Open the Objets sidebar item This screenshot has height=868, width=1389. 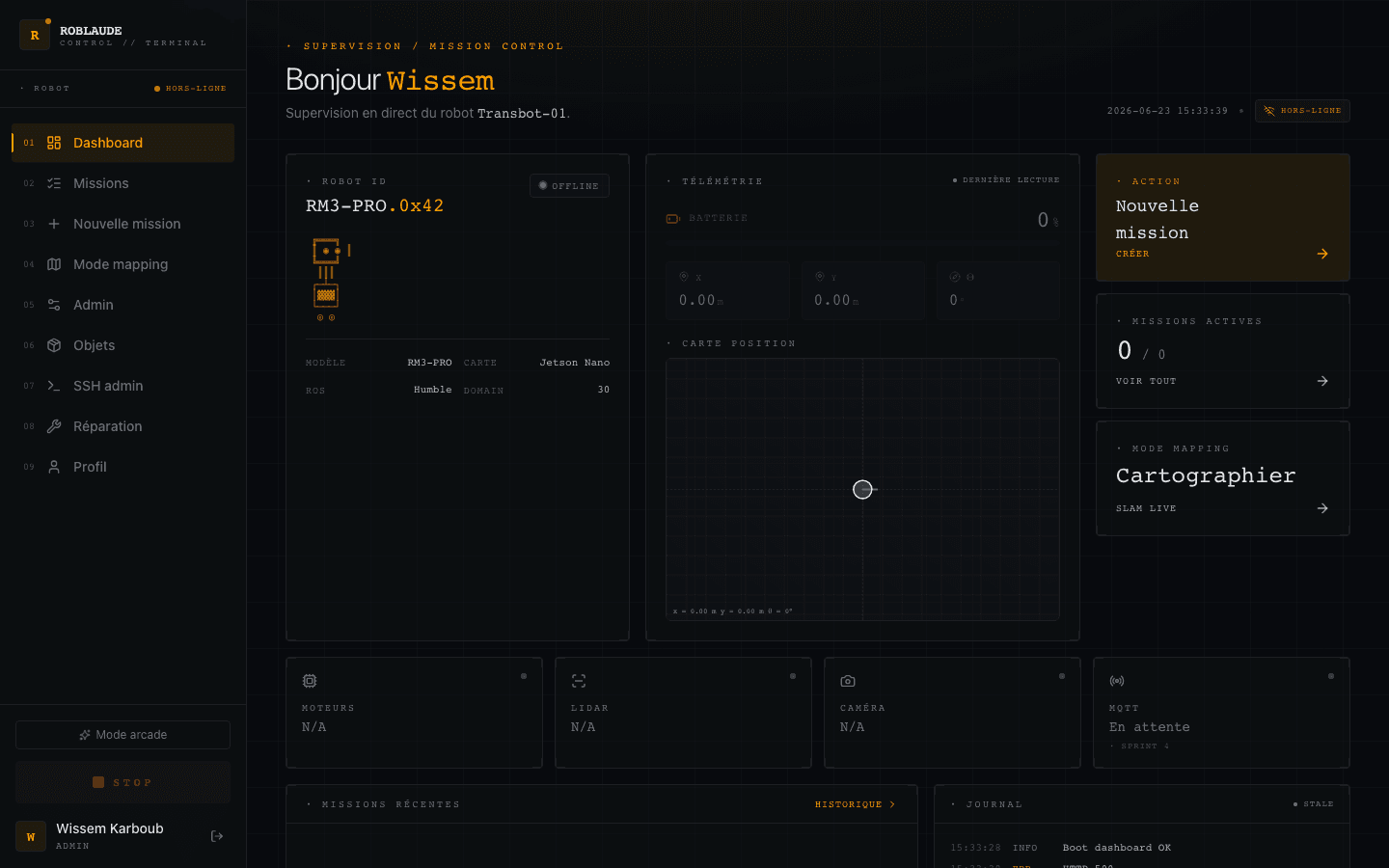[123, 345]
